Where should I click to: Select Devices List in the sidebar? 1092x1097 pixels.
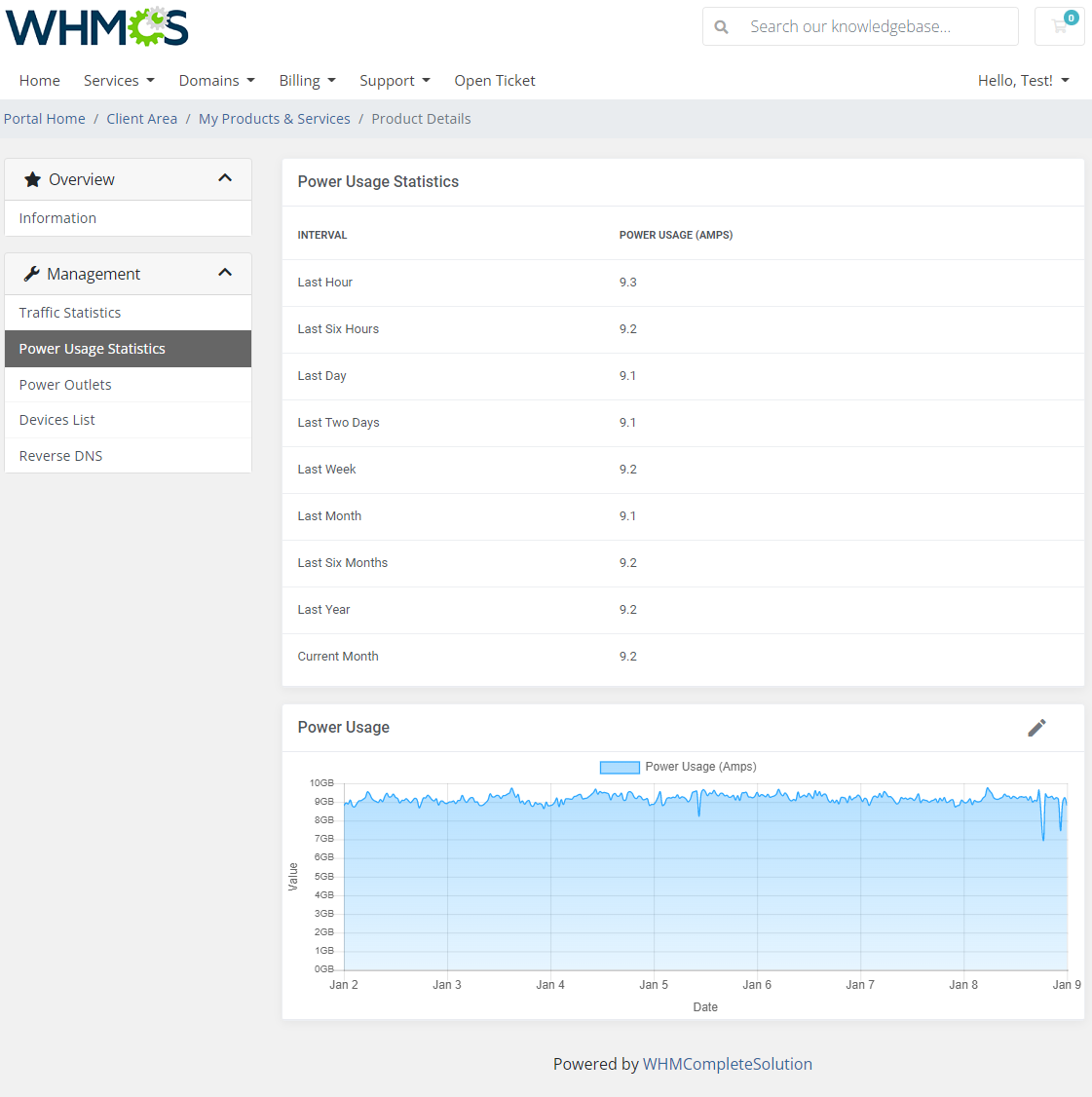128,420
